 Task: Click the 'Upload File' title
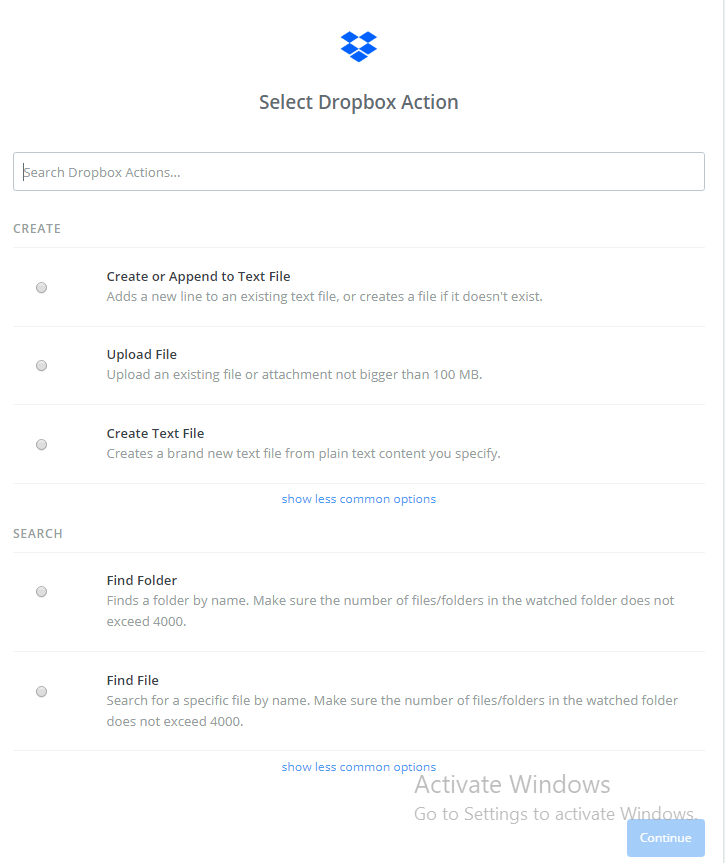click(141, 354)
